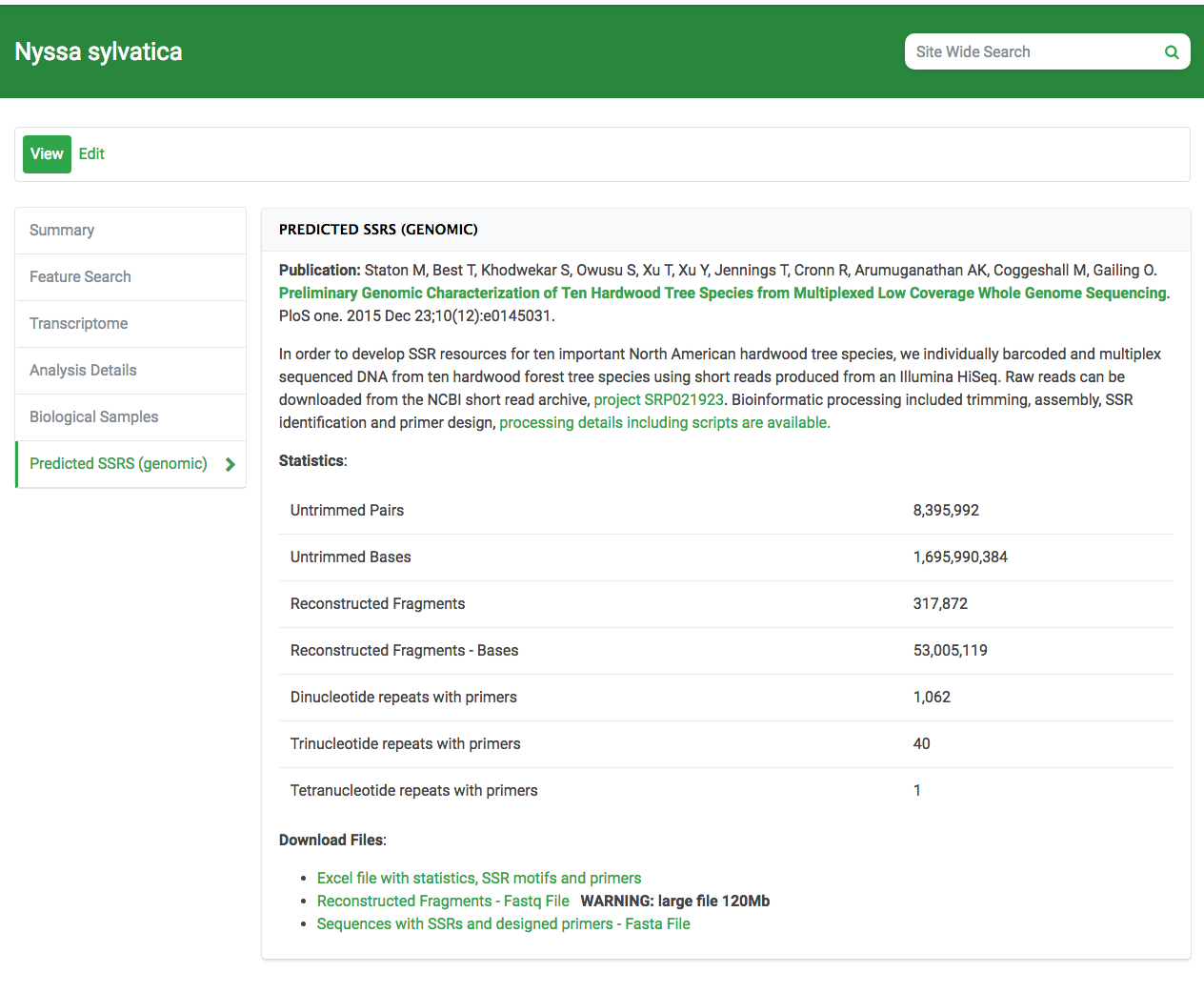1204x993 pixels.
Task: Click the Nyssa sylvatica header title
Action: coord(97,51)
